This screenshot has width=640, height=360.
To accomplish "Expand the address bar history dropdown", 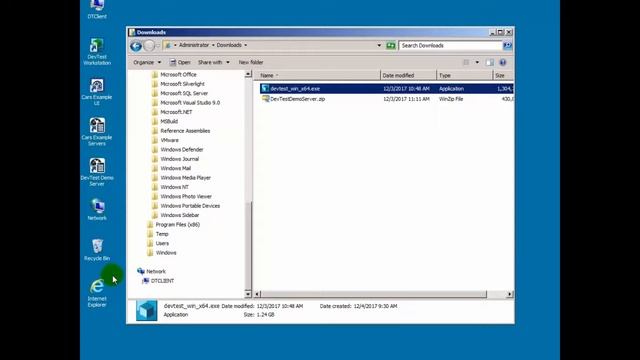I will point(379,45).
